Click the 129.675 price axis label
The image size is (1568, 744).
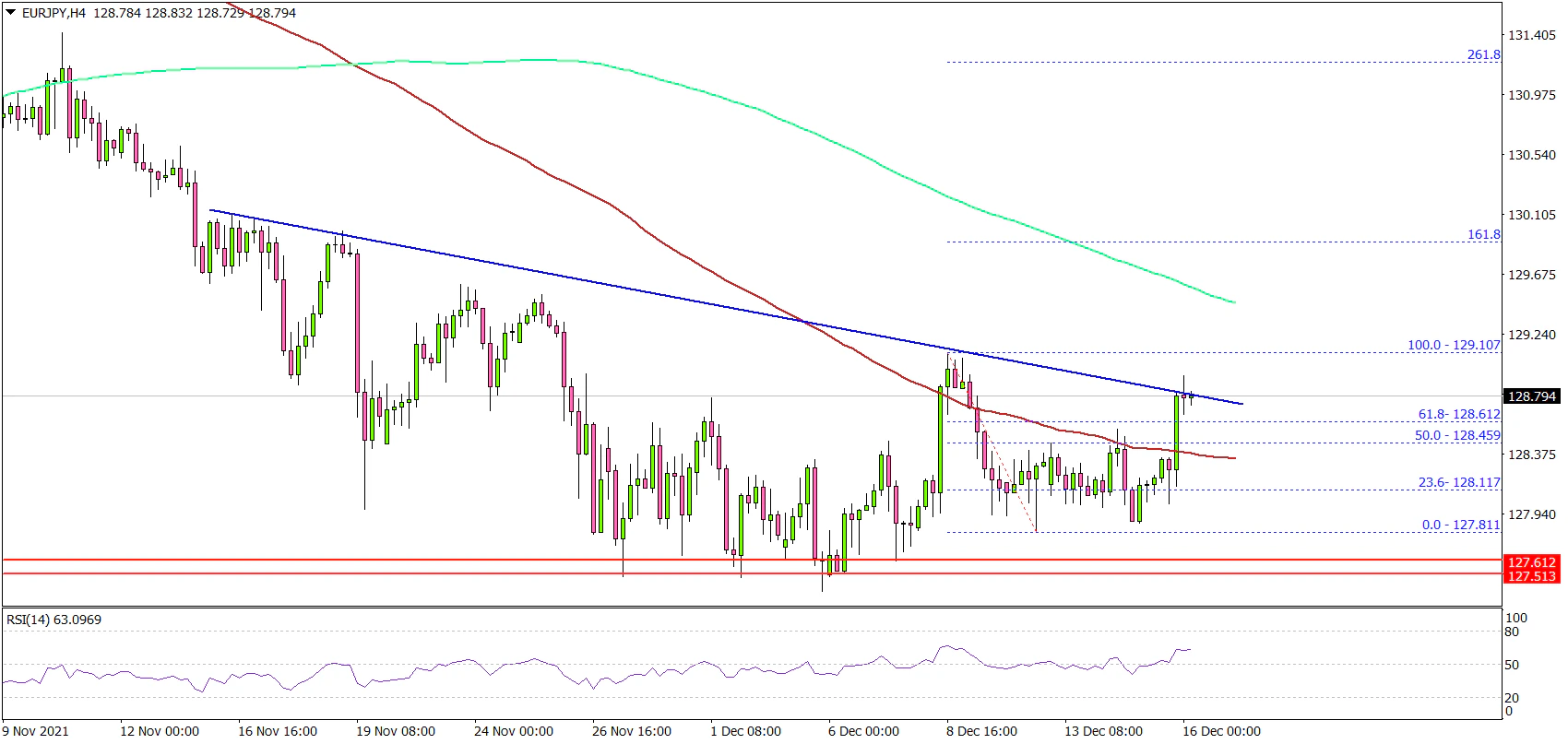coord(1531,275)
